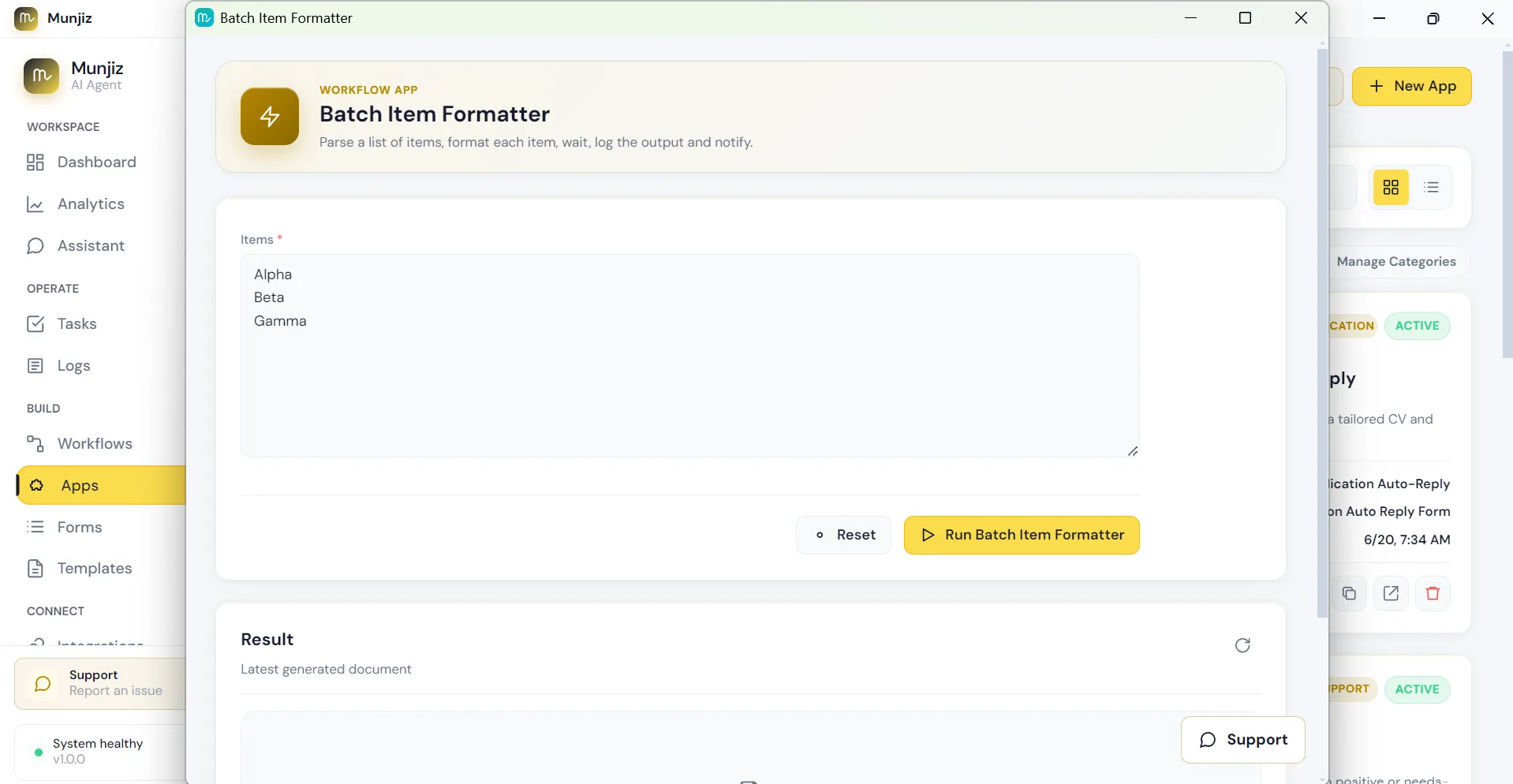Click the Templates file icon
The height and width of the screenshot is (784, 1513).
pos(35,569)
